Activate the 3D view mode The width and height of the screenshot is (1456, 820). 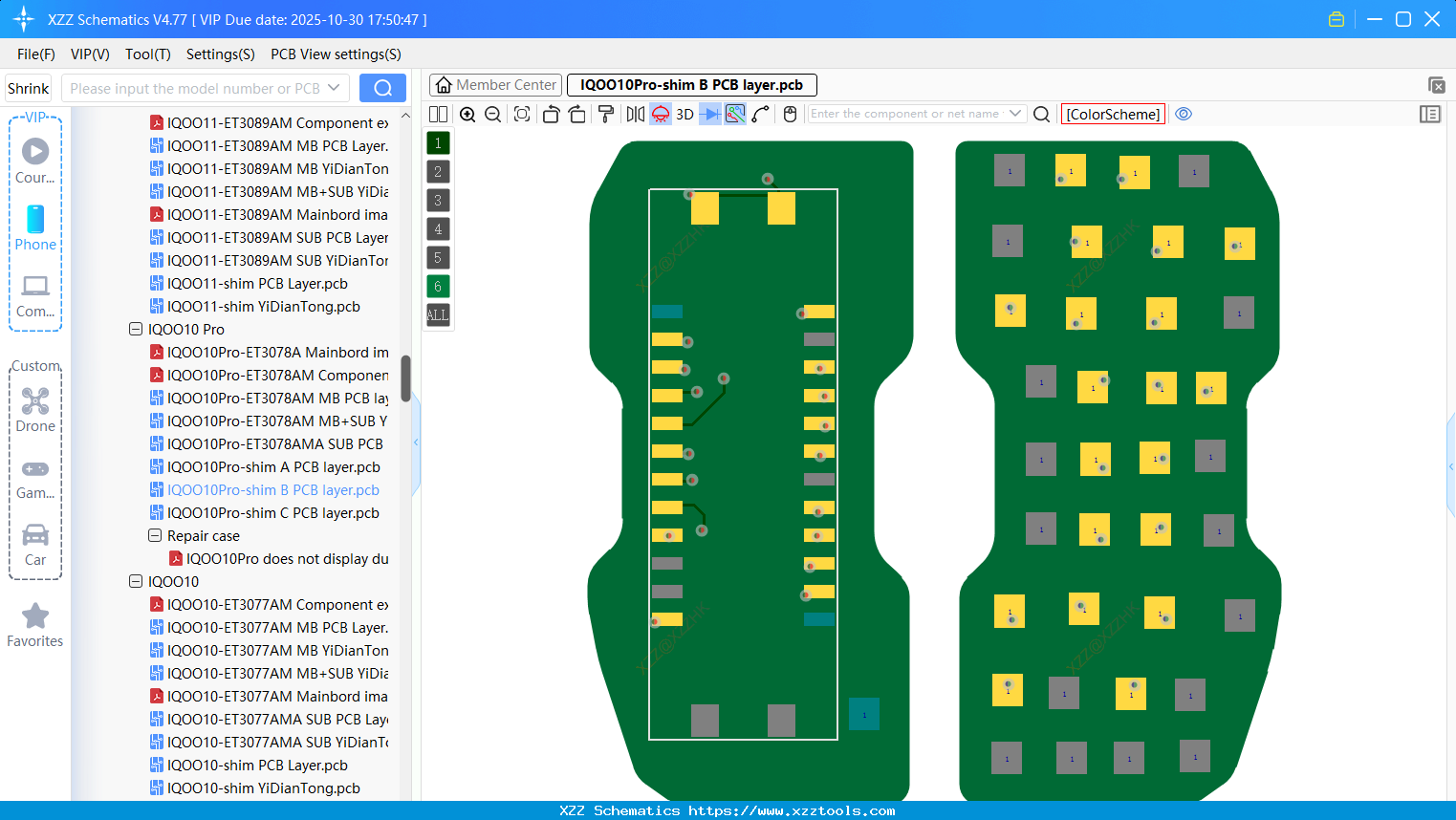point(684,114)
